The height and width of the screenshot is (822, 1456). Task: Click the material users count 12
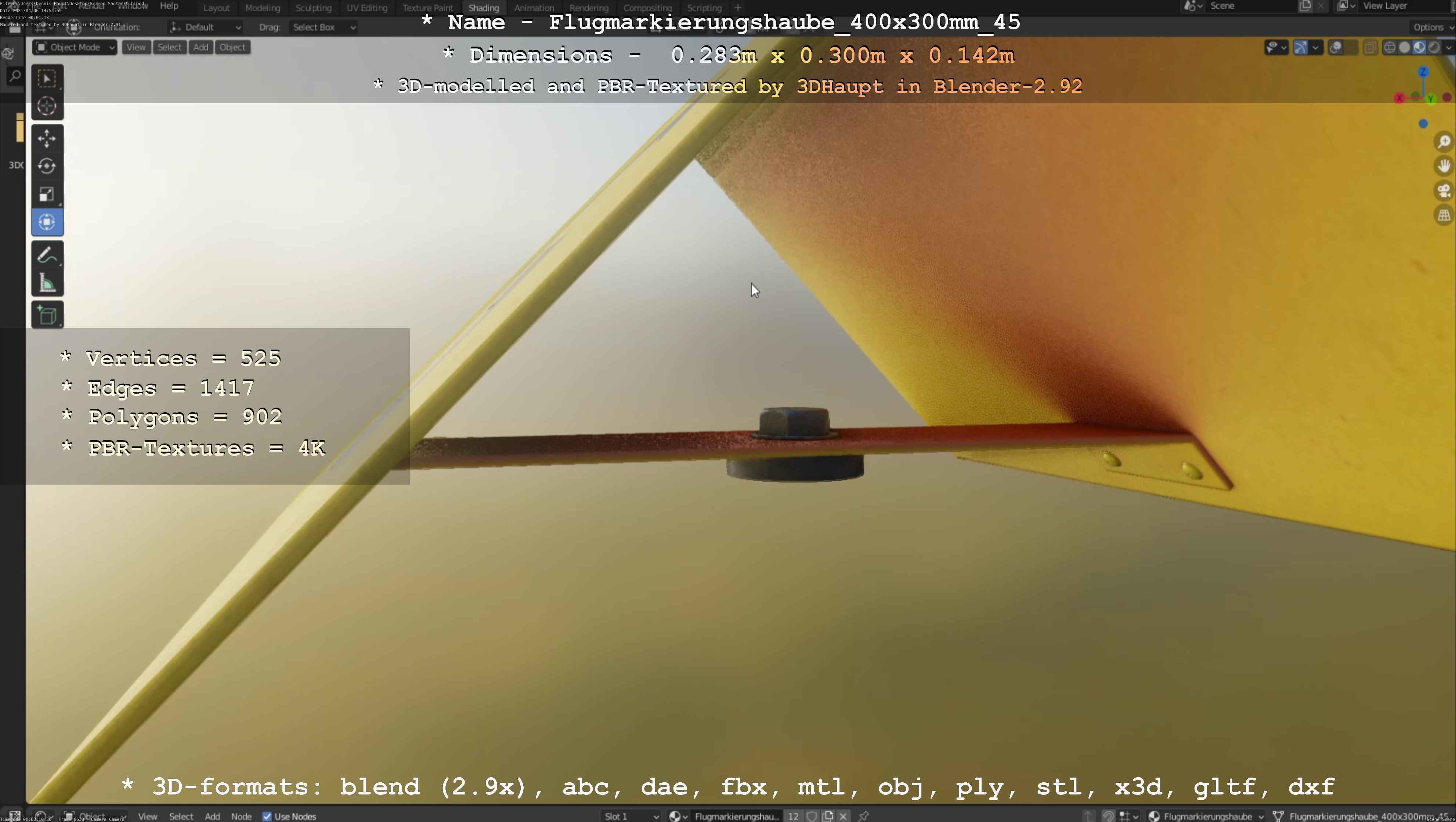pyautogui.click(x=794, y=816)
